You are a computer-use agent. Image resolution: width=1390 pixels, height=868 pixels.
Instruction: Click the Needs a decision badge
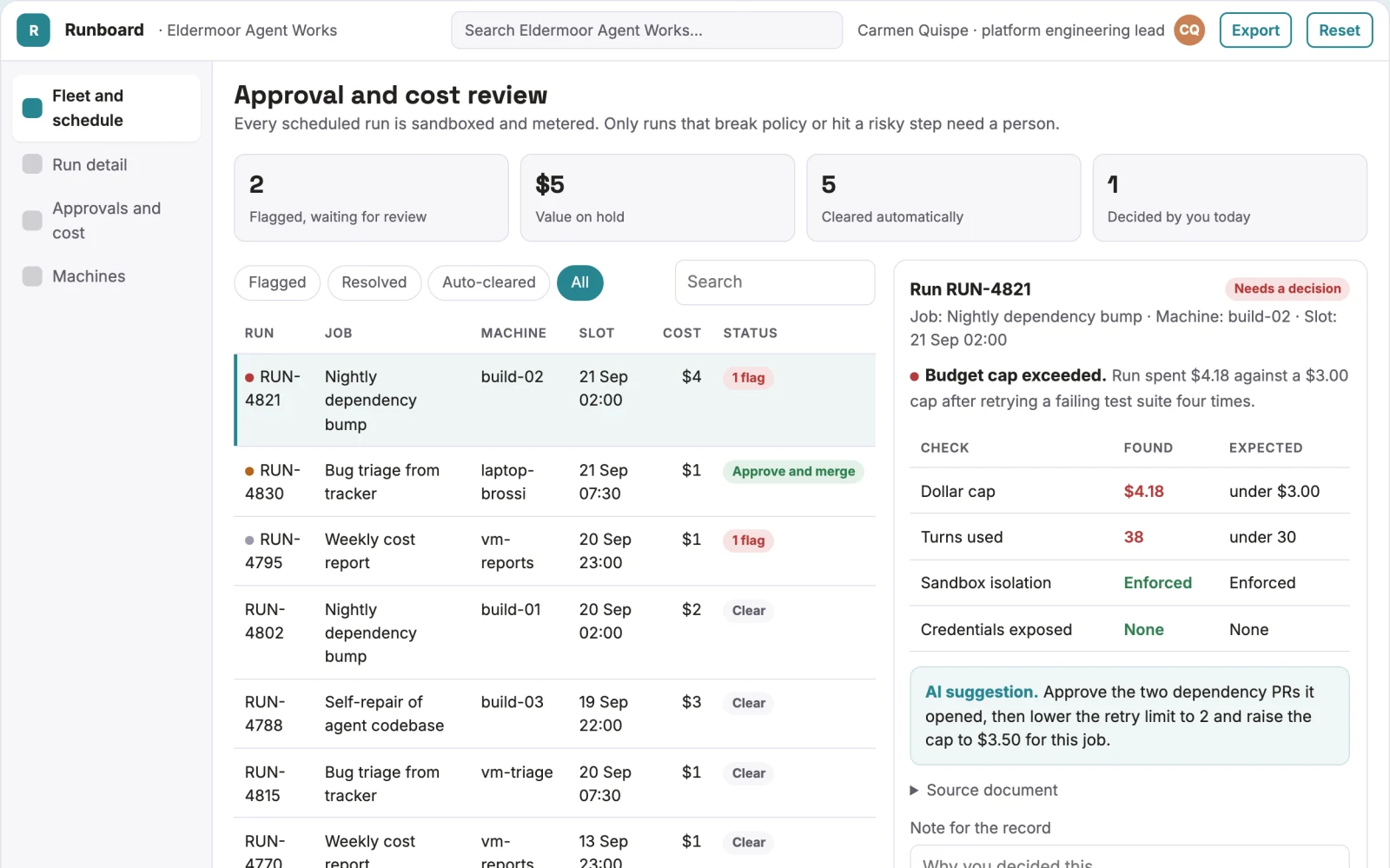point(1287,288)
